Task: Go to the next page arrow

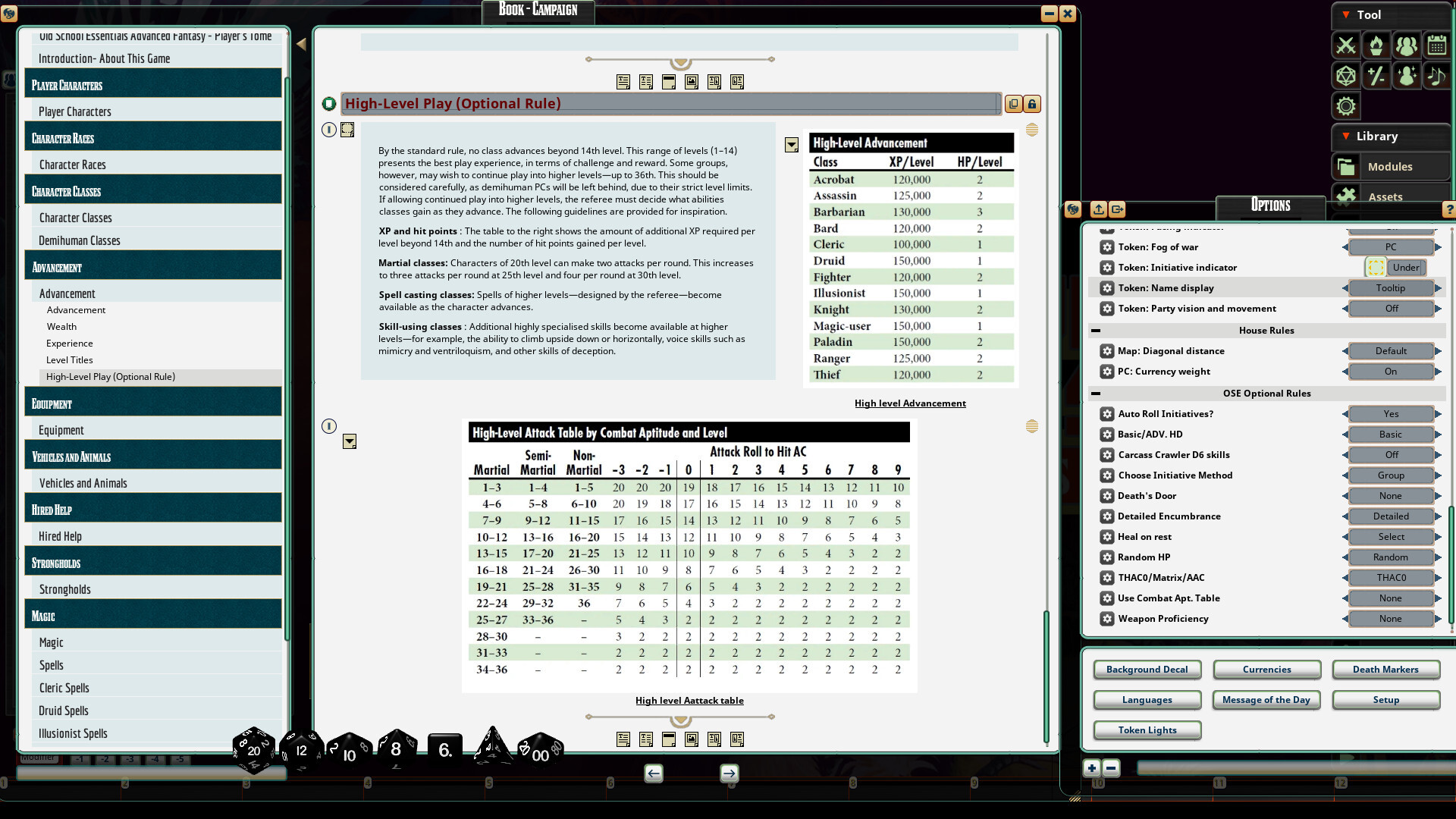Action: coord(730,773)
